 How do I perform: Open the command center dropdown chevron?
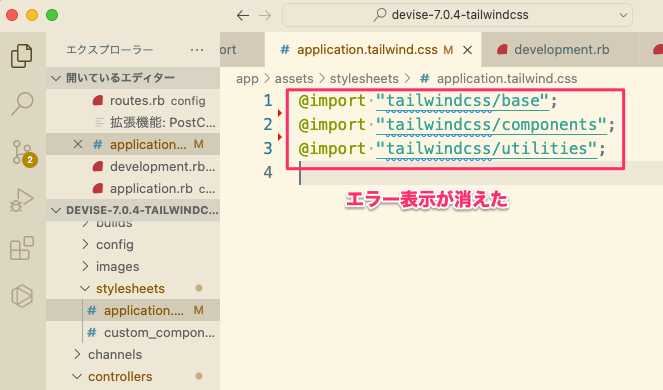(x=623, y=15)
